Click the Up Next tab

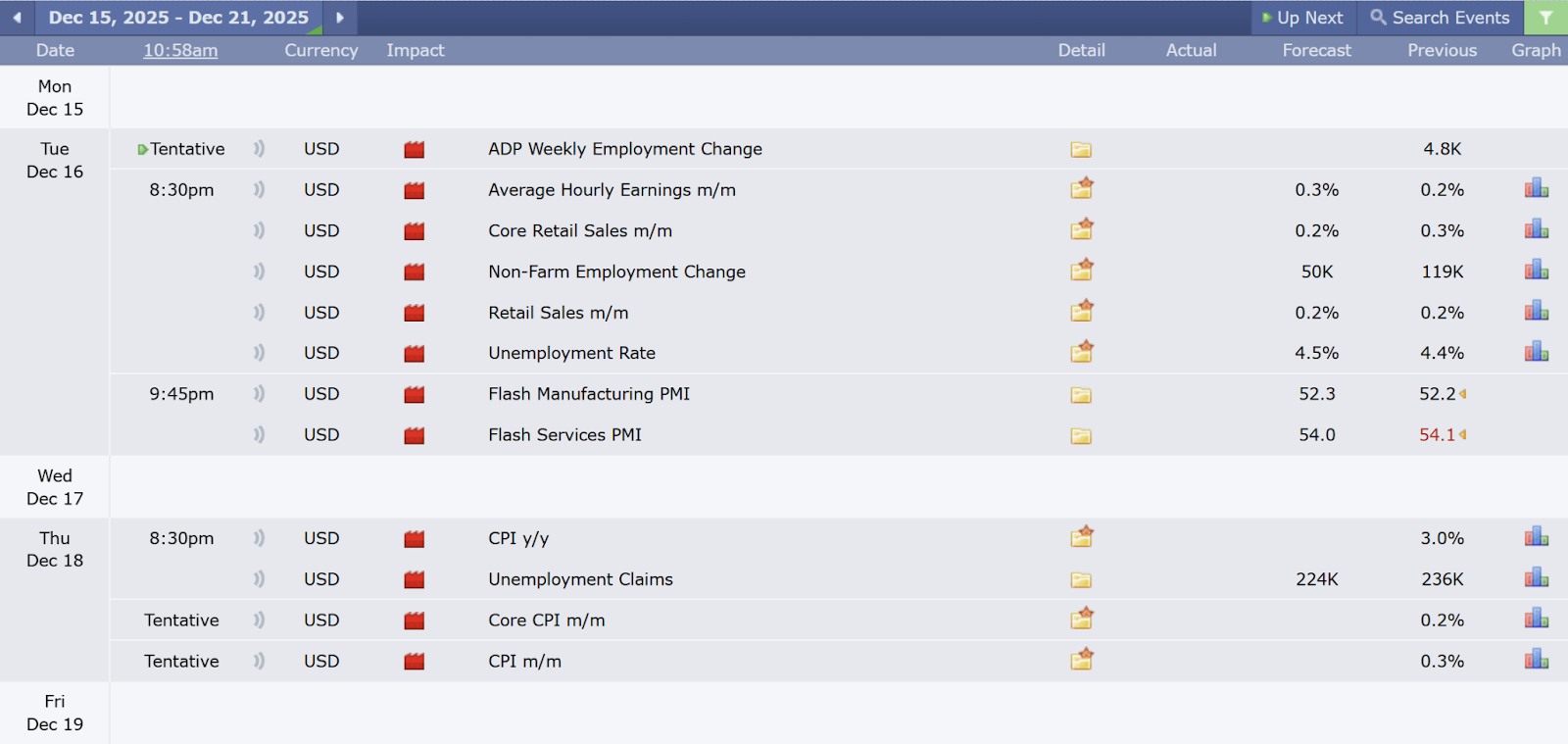point(1302,18)
